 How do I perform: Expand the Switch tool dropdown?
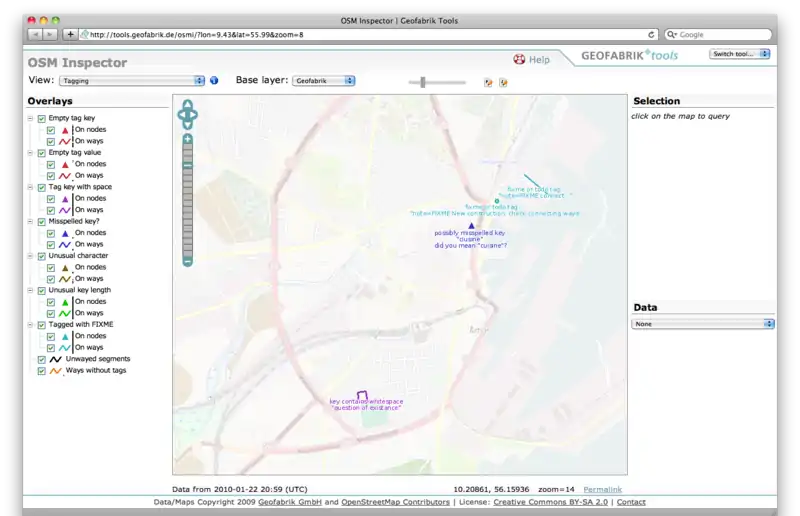[740, 54]
